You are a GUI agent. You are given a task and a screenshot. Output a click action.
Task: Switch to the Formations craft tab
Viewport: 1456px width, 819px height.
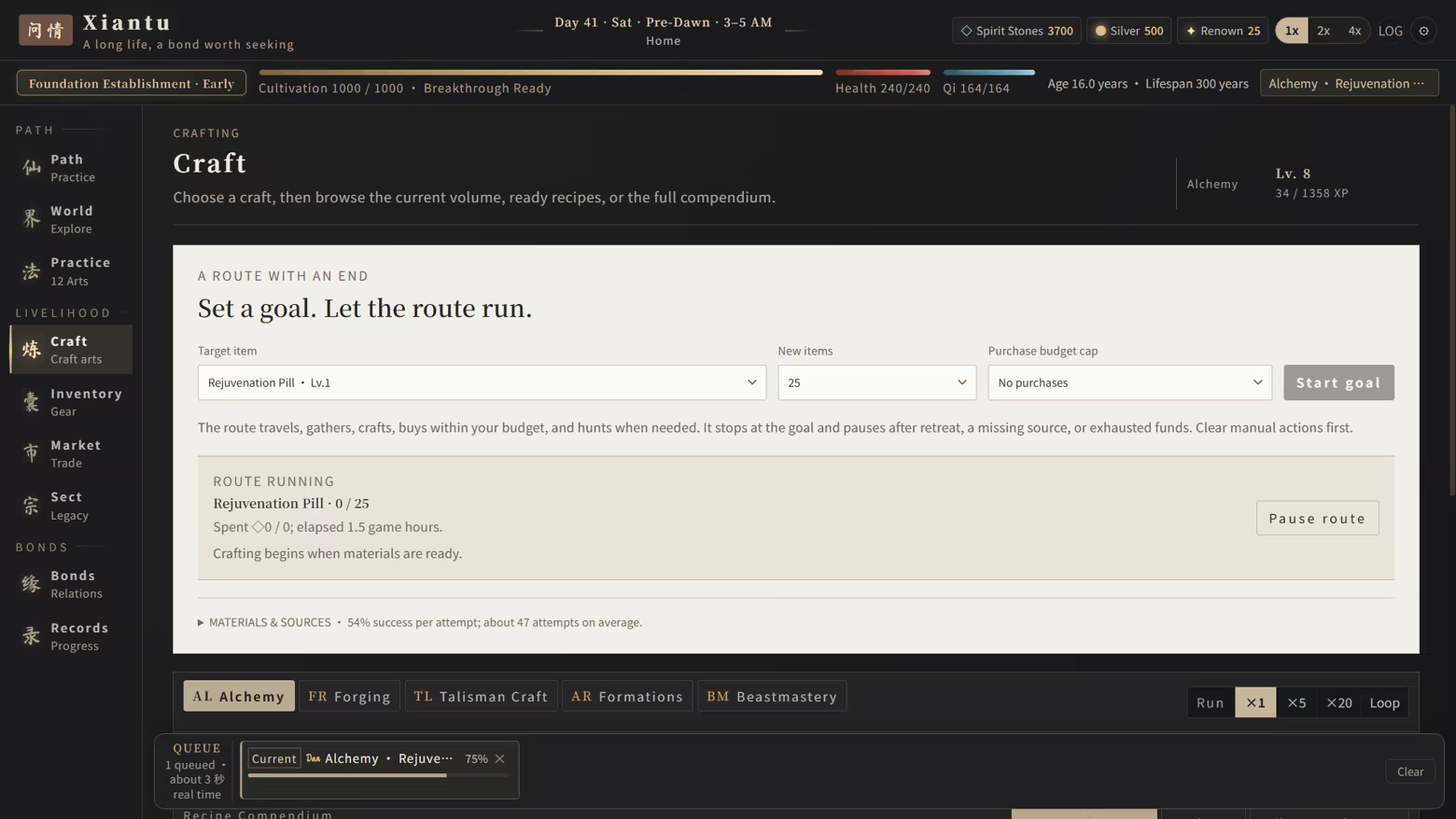627,696
